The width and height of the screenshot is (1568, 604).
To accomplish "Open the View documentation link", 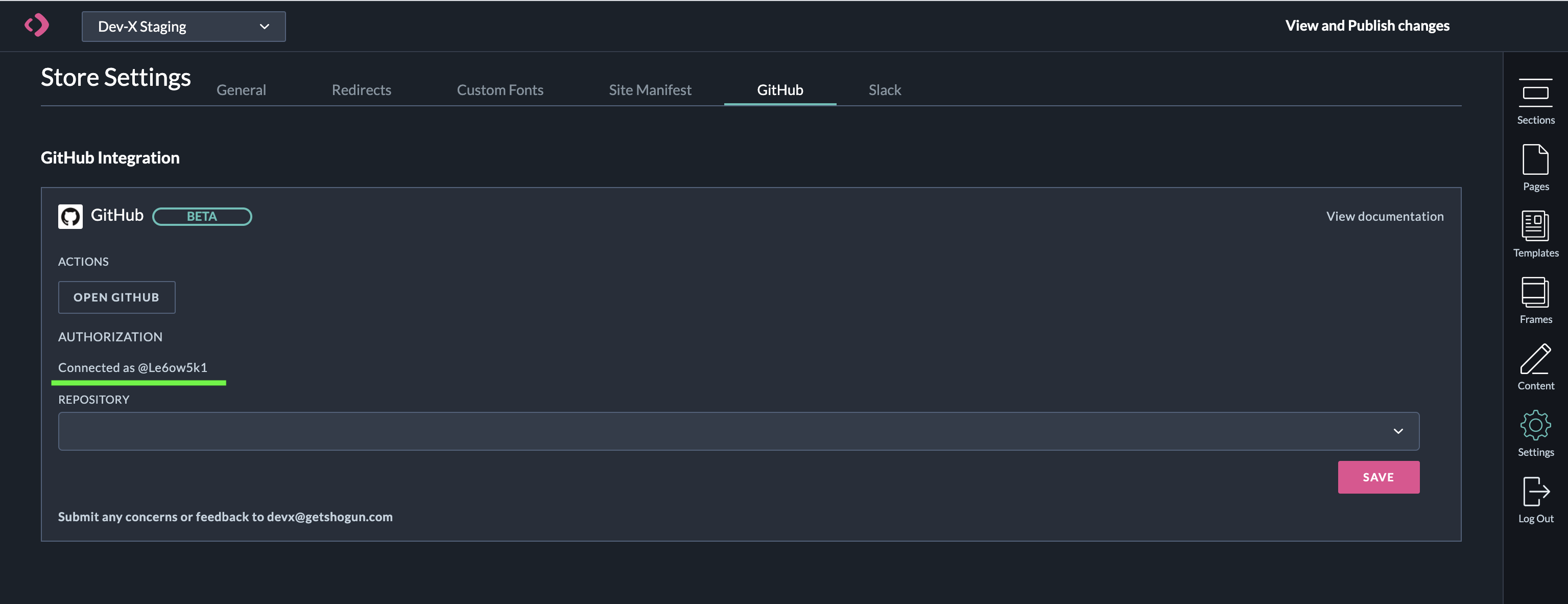I will (1384, 216).
